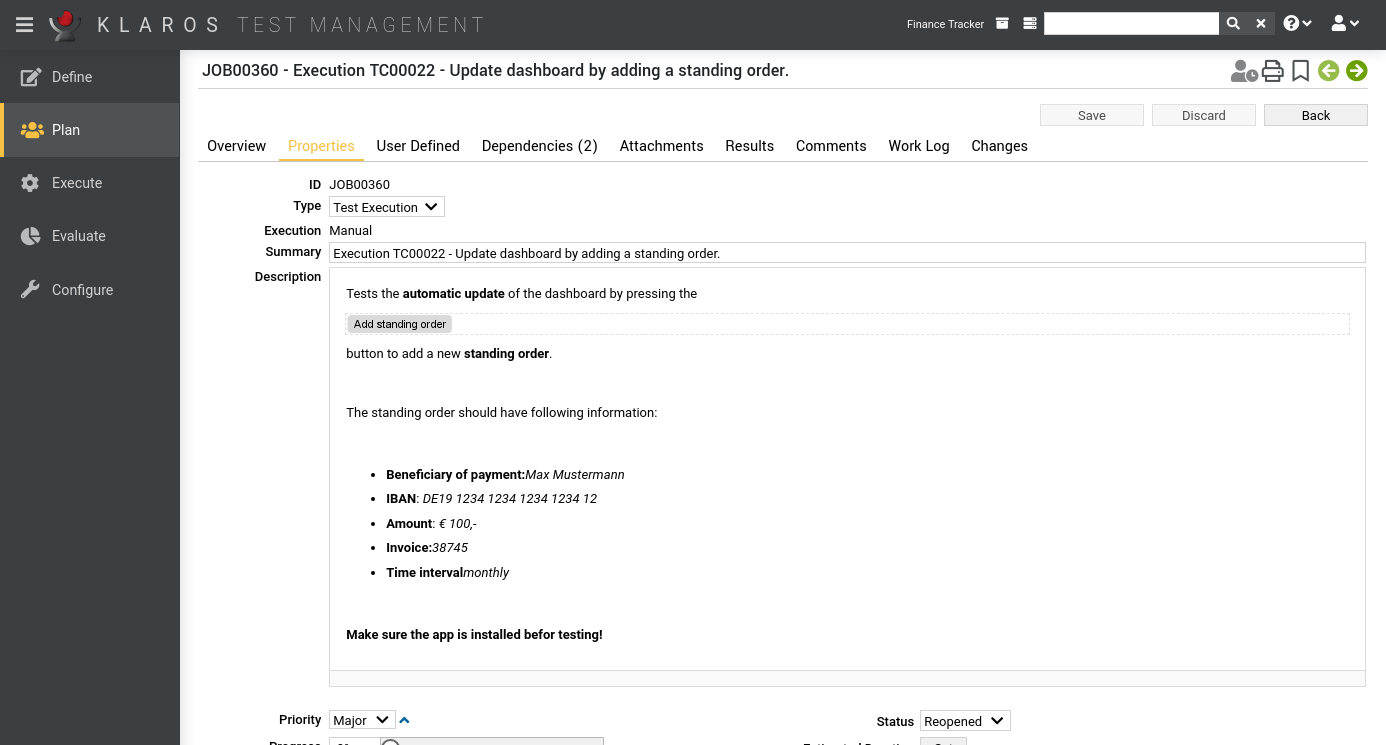Screen dimensions: 1386x745
Task: Click into the Summary text field
Action: pyautogui.click(x=846, y=253)
